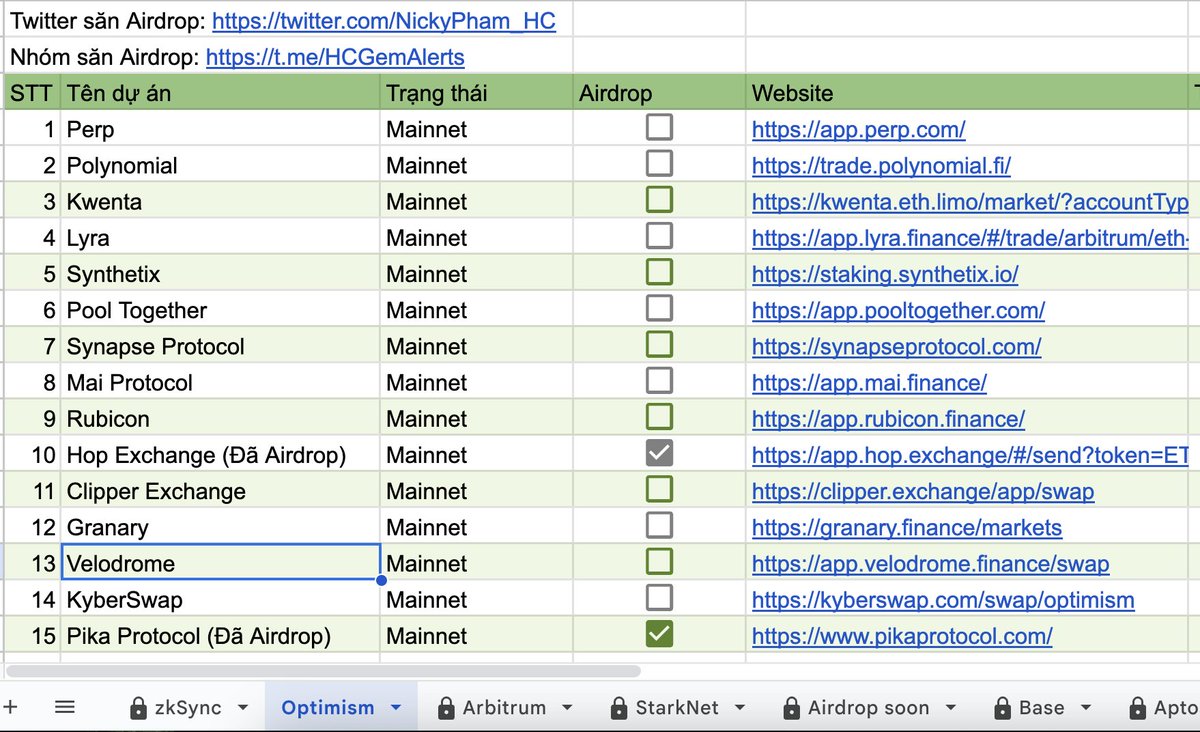
Task: Select the Synapse Protocol name cell
Action: 220,346
